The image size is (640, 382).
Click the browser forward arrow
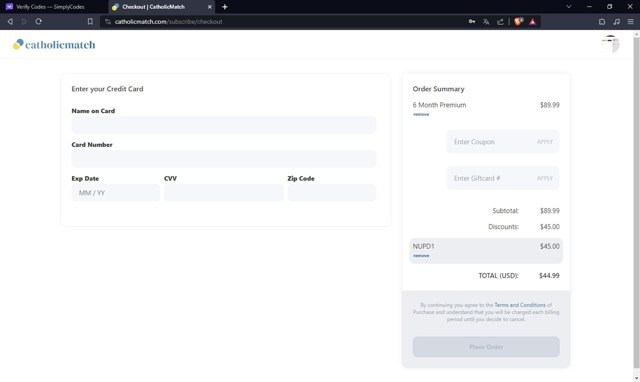[24, 22]
